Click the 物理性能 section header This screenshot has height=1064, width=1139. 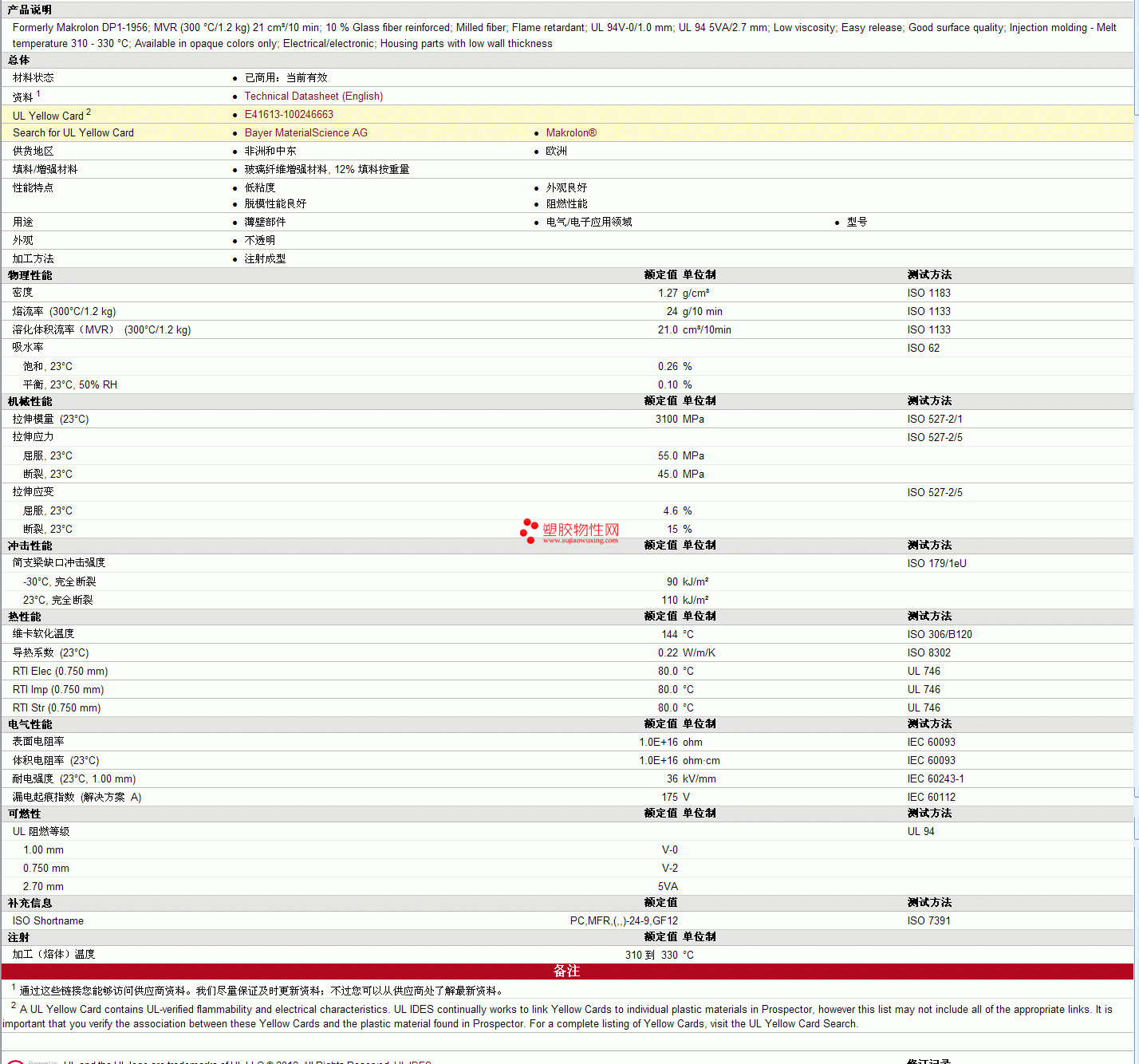30,275
